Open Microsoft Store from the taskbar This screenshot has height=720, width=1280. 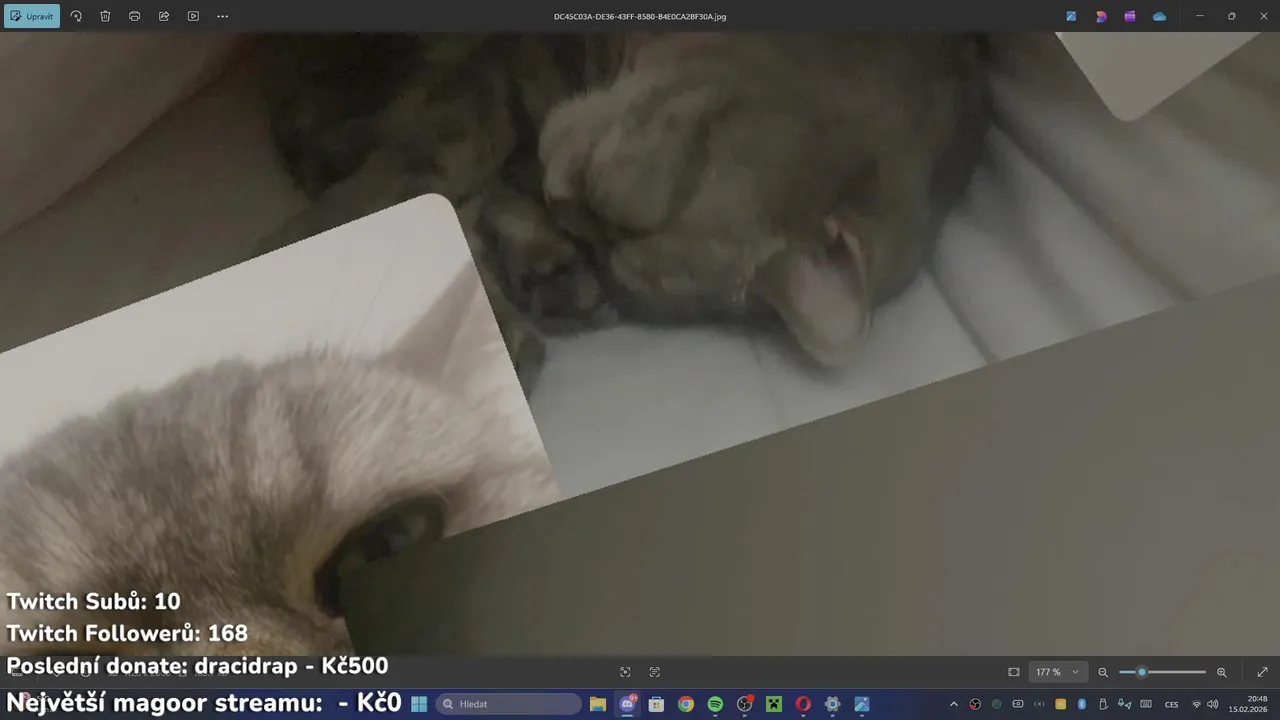pos(656,704)
